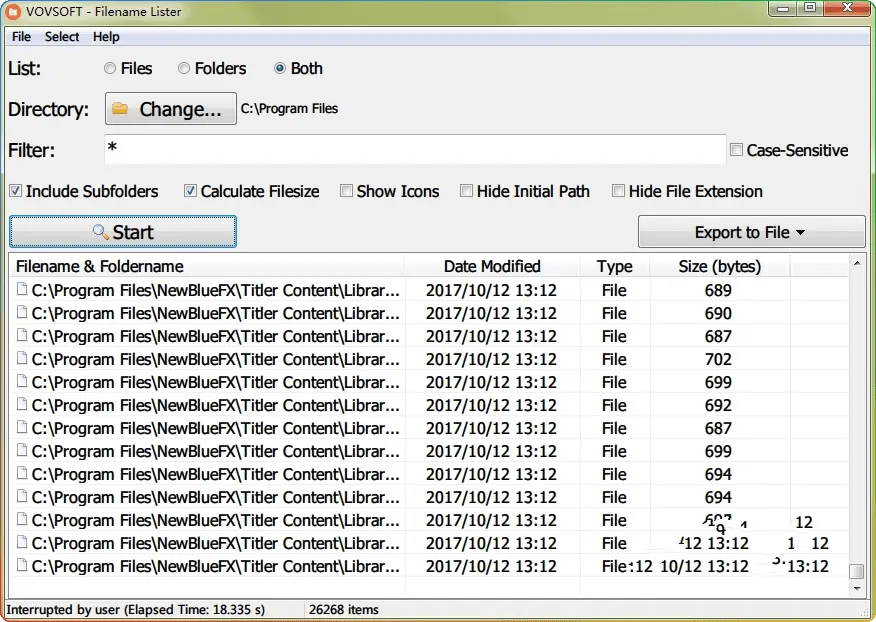Select the size cell showing 689
The image size is (876, 622).
(718, 290)
